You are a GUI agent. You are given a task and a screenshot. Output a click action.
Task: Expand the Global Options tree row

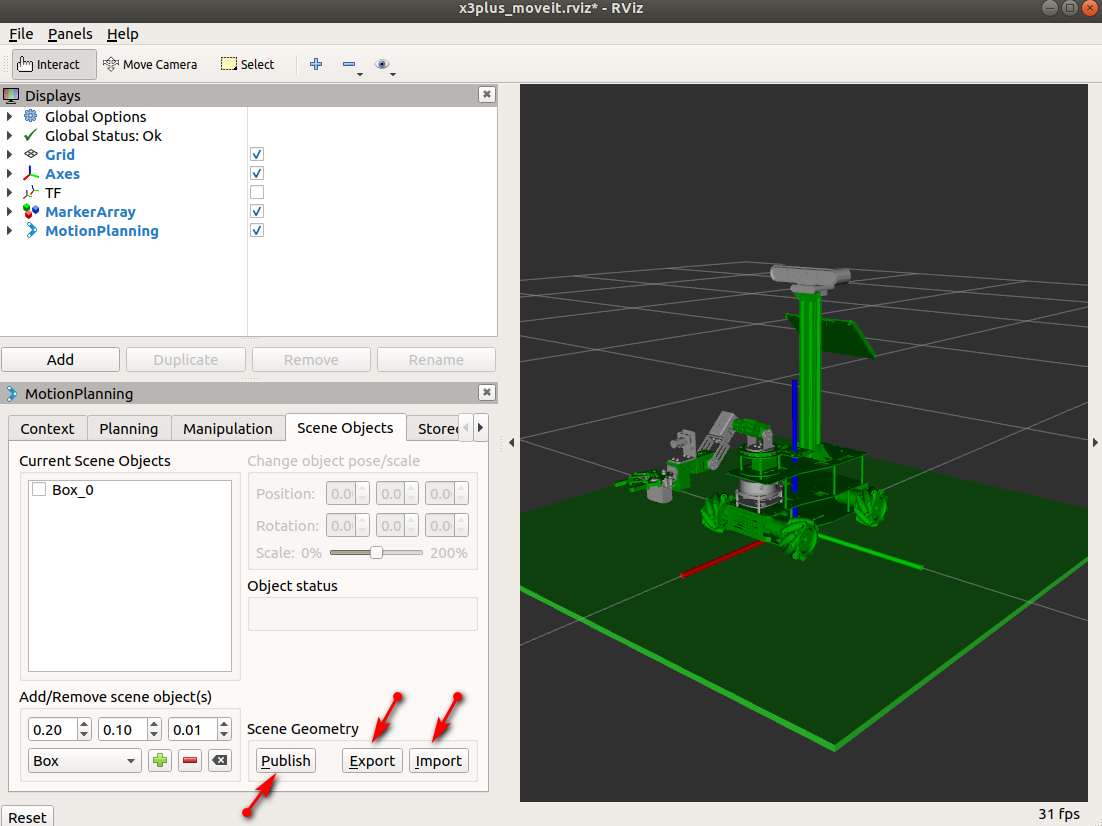pos(9,116)
